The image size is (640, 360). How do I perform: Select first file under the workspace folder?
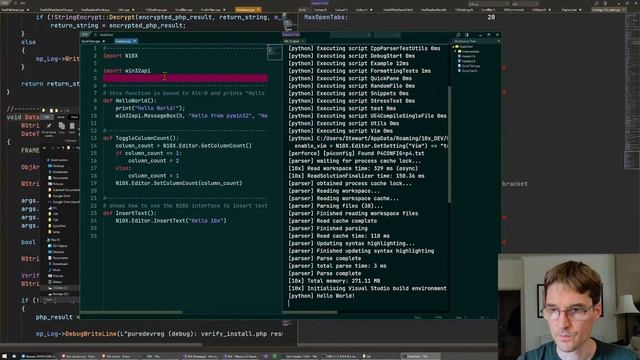468,56
